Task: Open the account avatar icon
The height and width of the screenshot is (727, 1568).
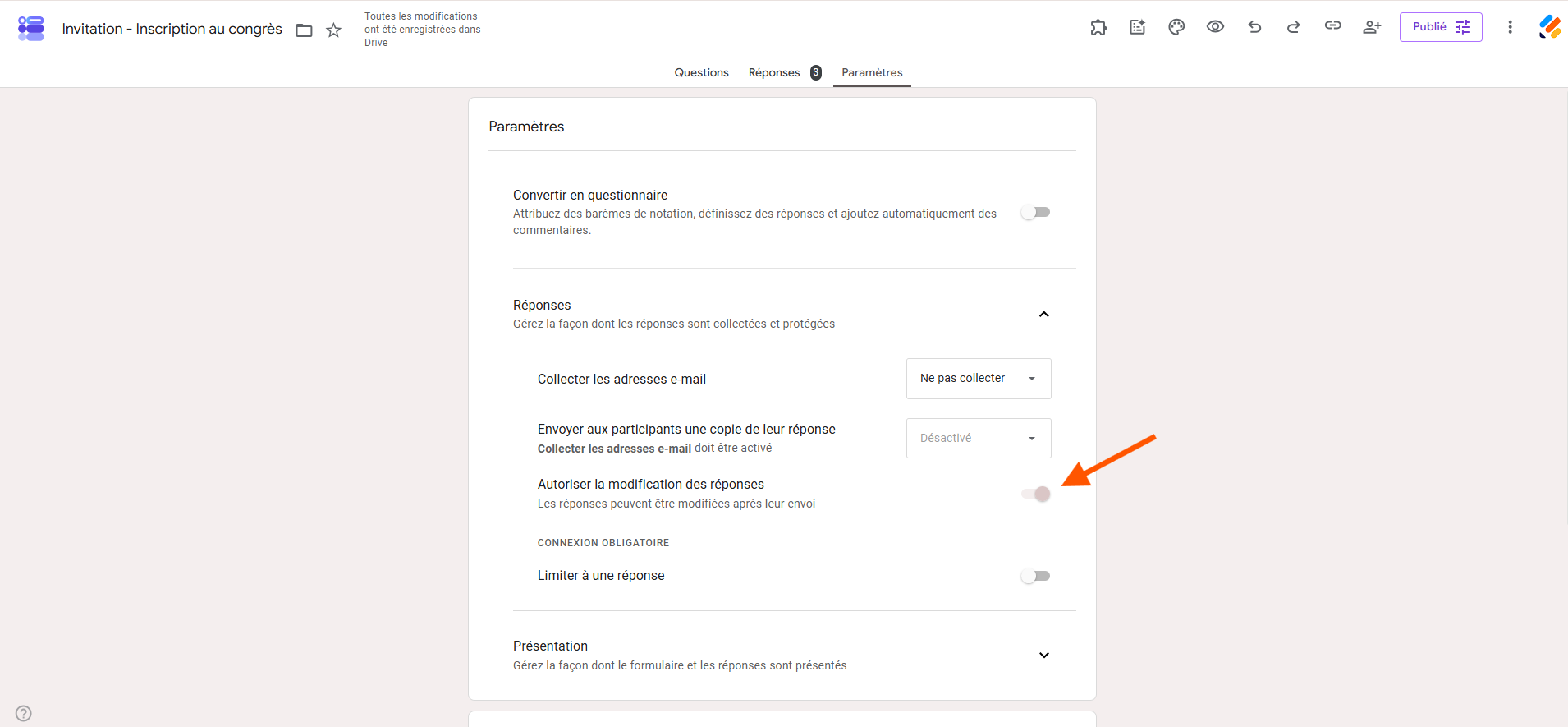Action: pyautogui.click(x=1549, y=27)
